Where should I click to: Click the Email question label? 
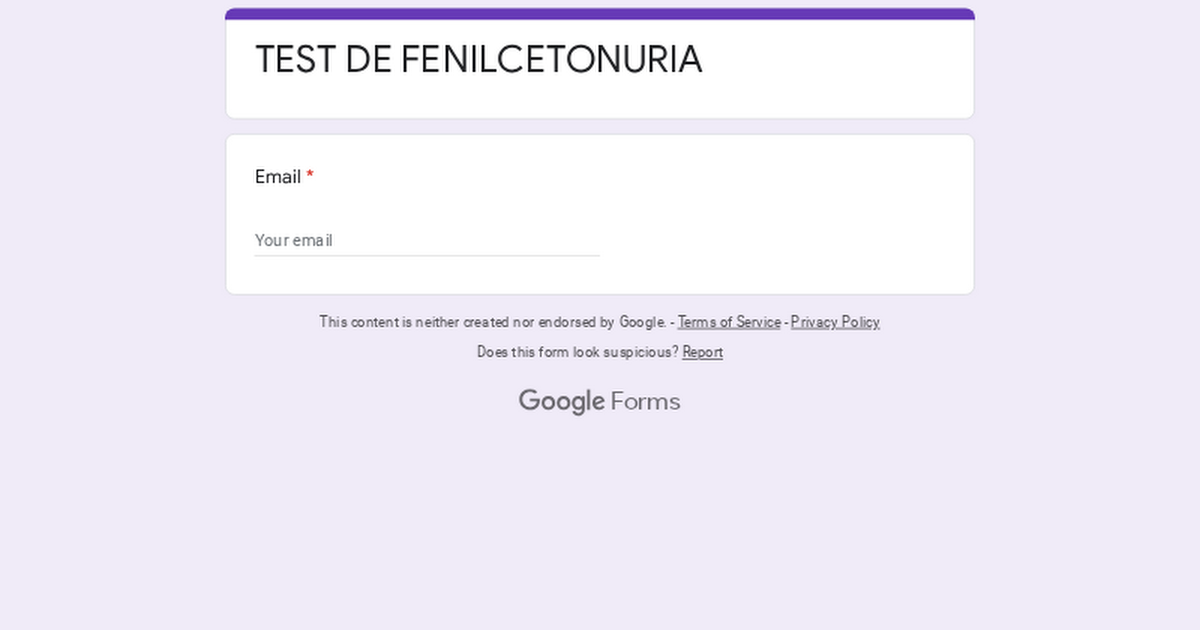point(278,177)
